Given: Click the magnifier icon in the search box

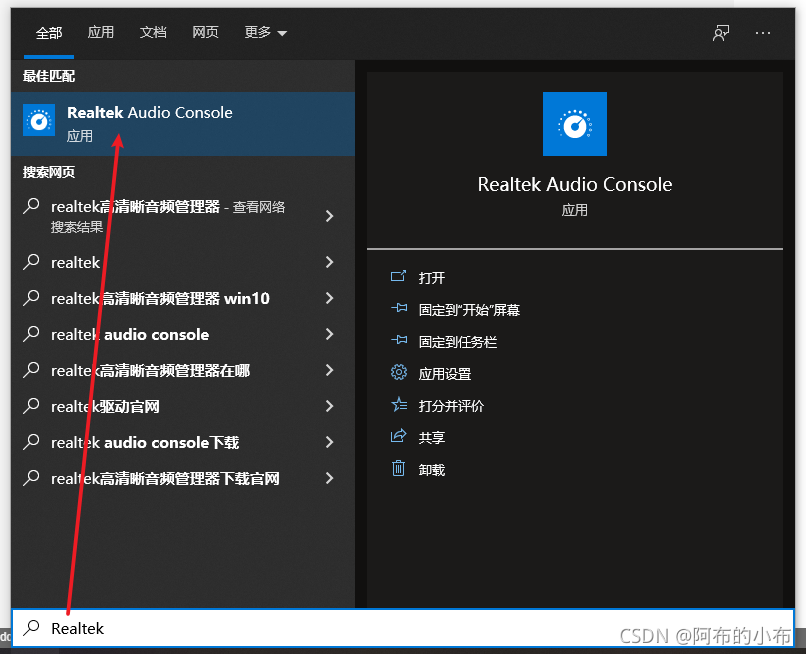Looking at the screenshot, I should click(31, 627).
